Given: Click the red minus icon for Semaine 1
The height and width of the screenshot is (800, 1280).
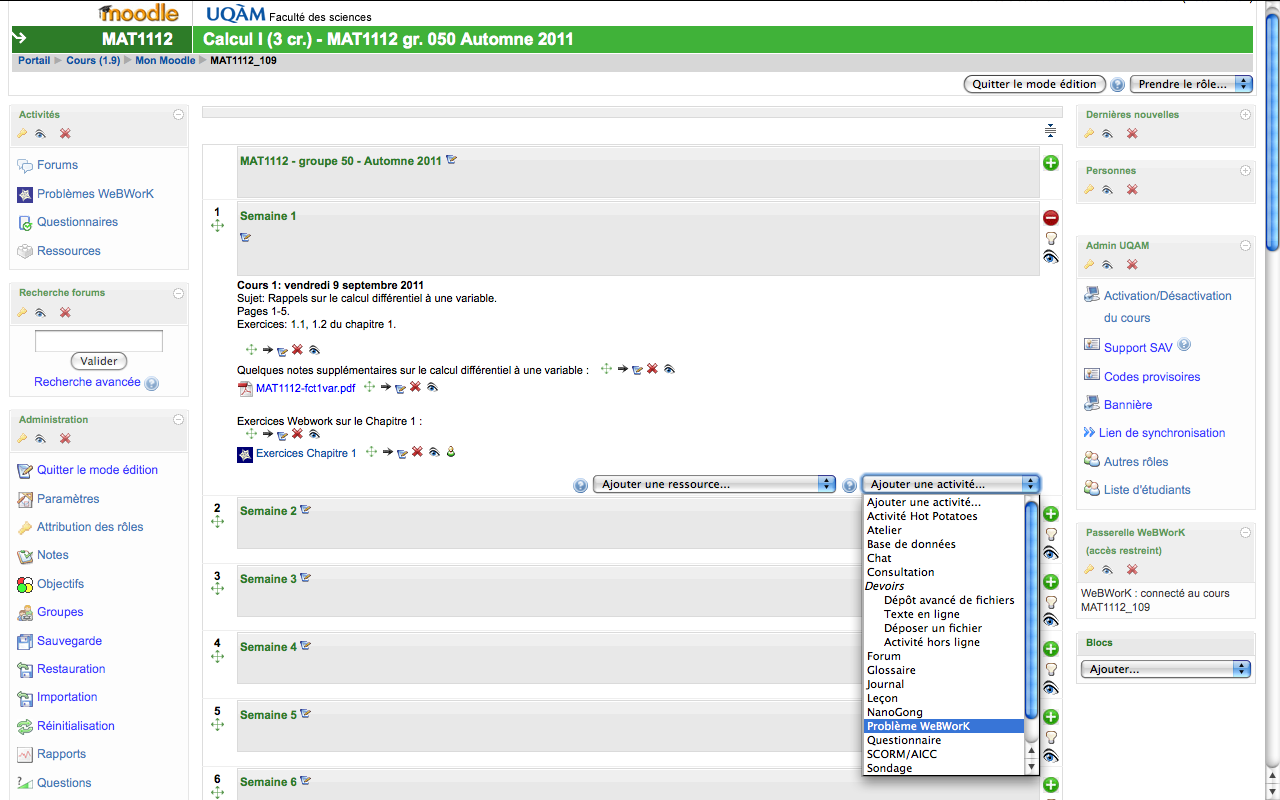Looking at the screenshot, I should (x=1050, y=218).
